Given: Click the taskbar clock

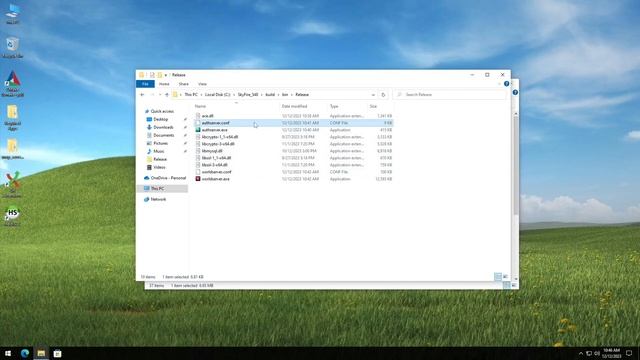Looking at the screenshot, I should (x=611, y=353).
